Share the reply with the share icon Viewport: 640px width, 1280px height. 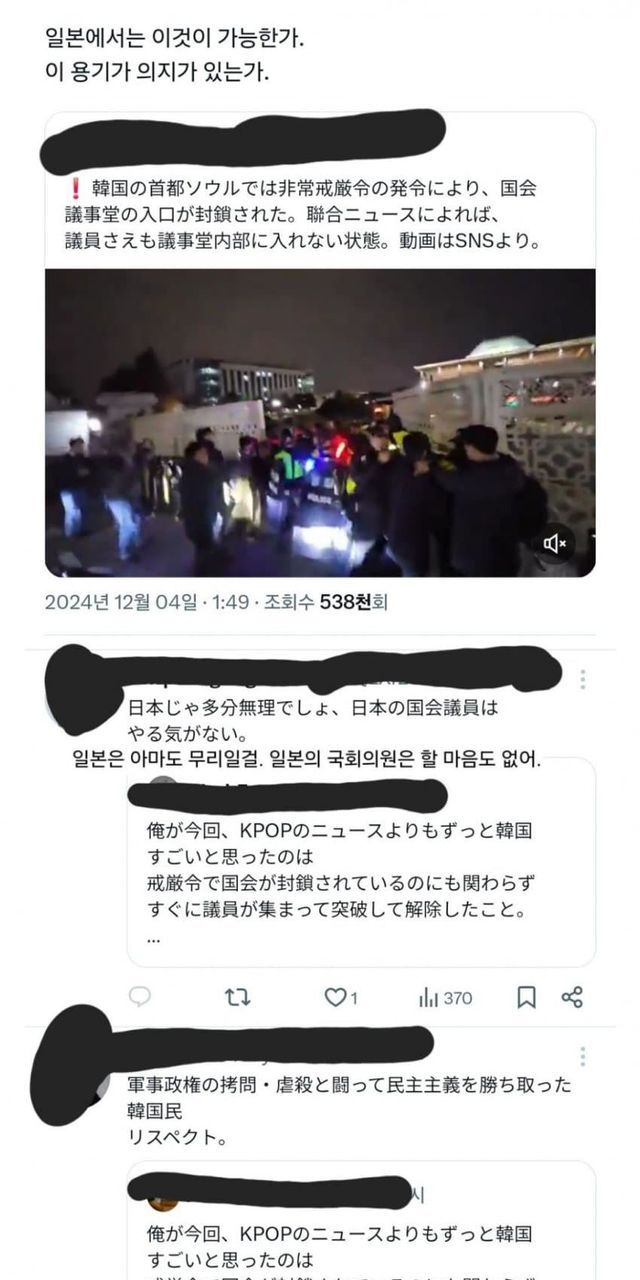point(572,997)
